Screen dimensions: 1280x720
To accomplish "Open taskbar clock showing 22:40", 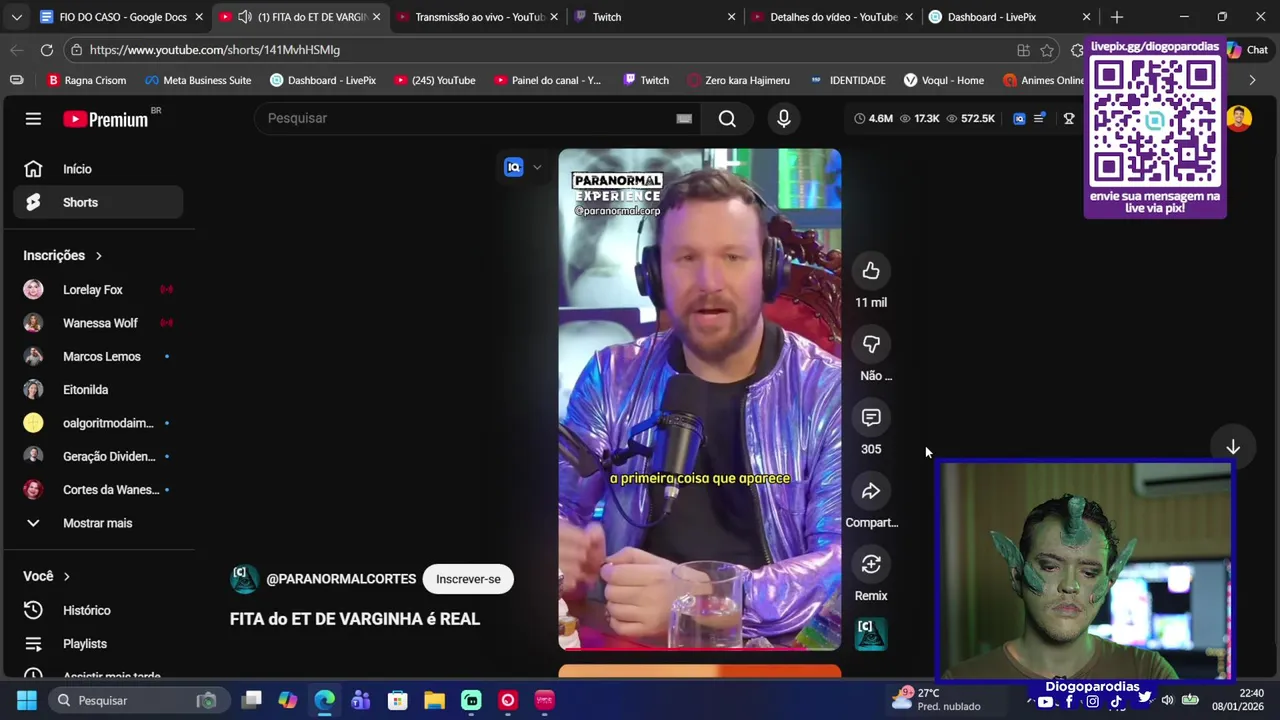I will click(1237, 700).
